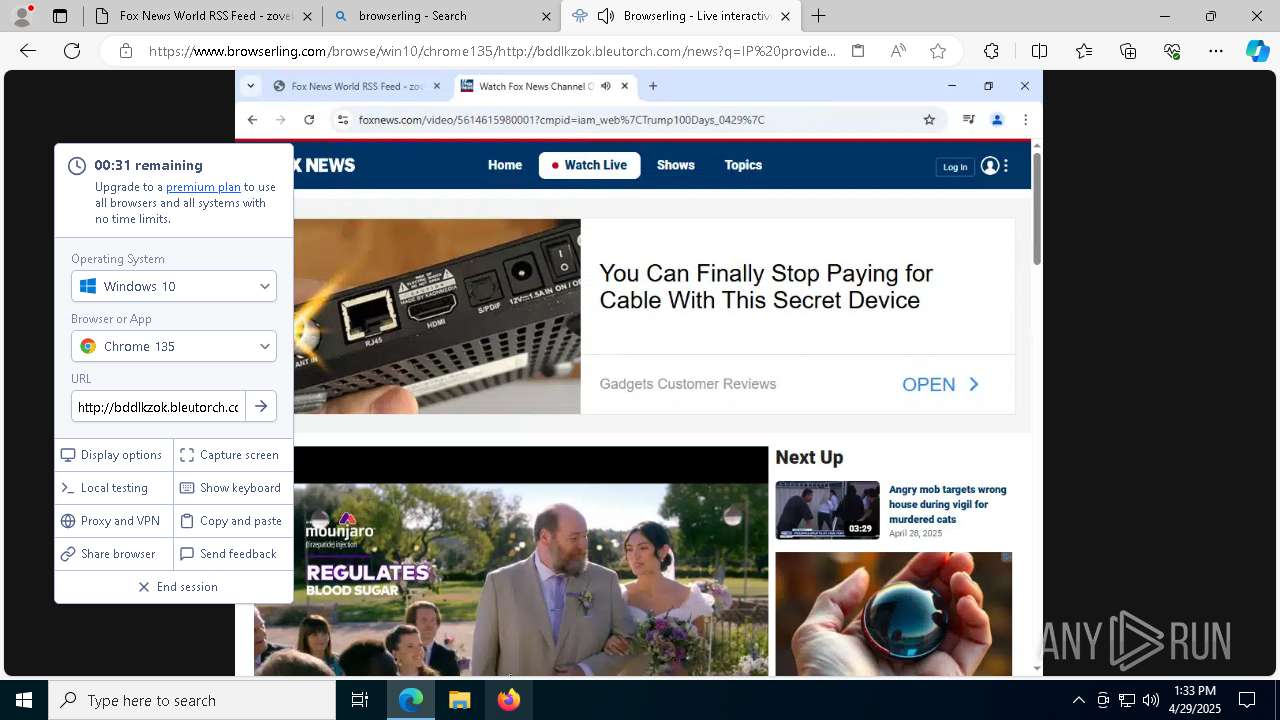Open remote Chrome tab search dropdown

250,86
